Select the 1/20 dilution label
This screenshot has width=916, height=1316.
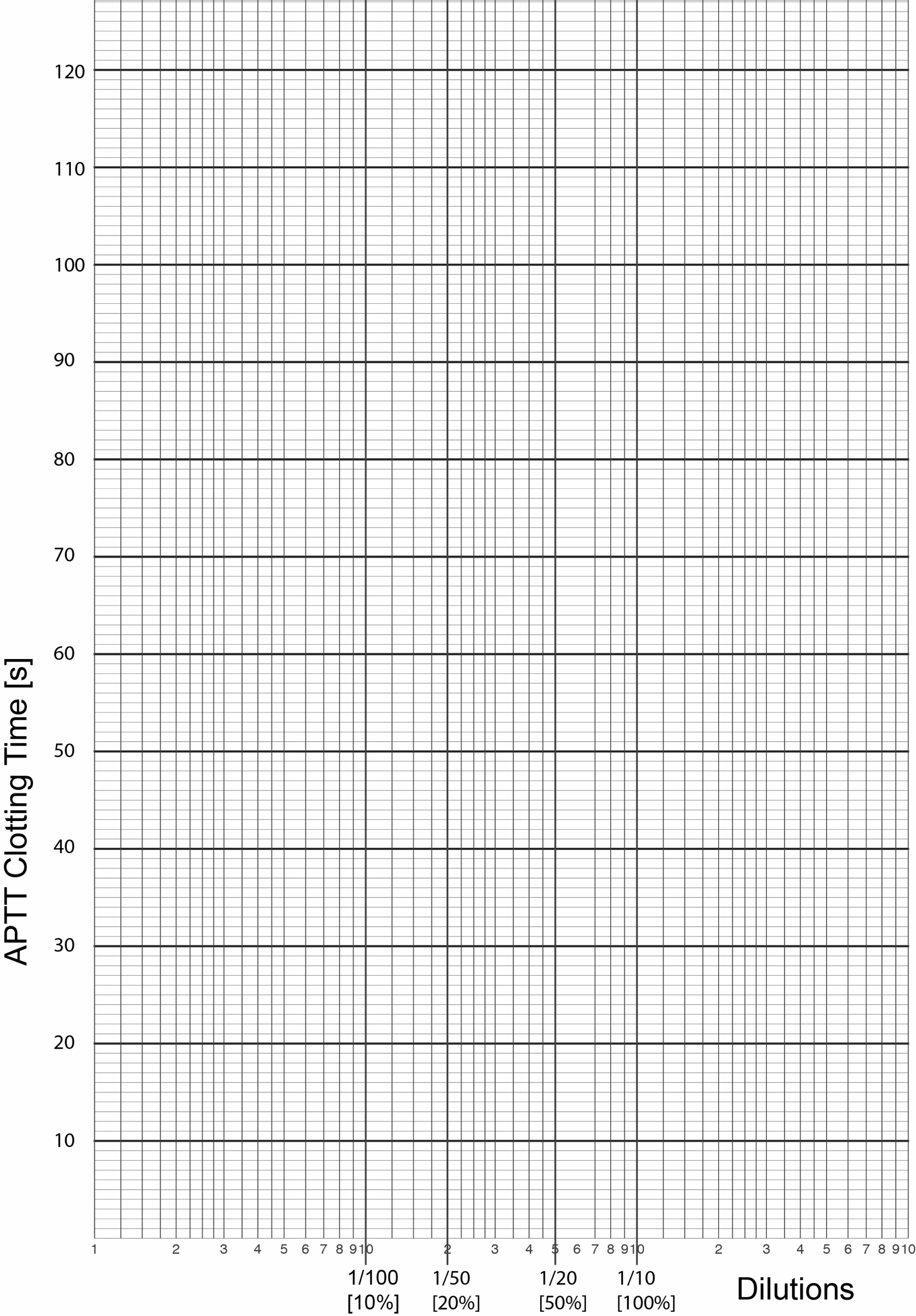coord(558,1277)
